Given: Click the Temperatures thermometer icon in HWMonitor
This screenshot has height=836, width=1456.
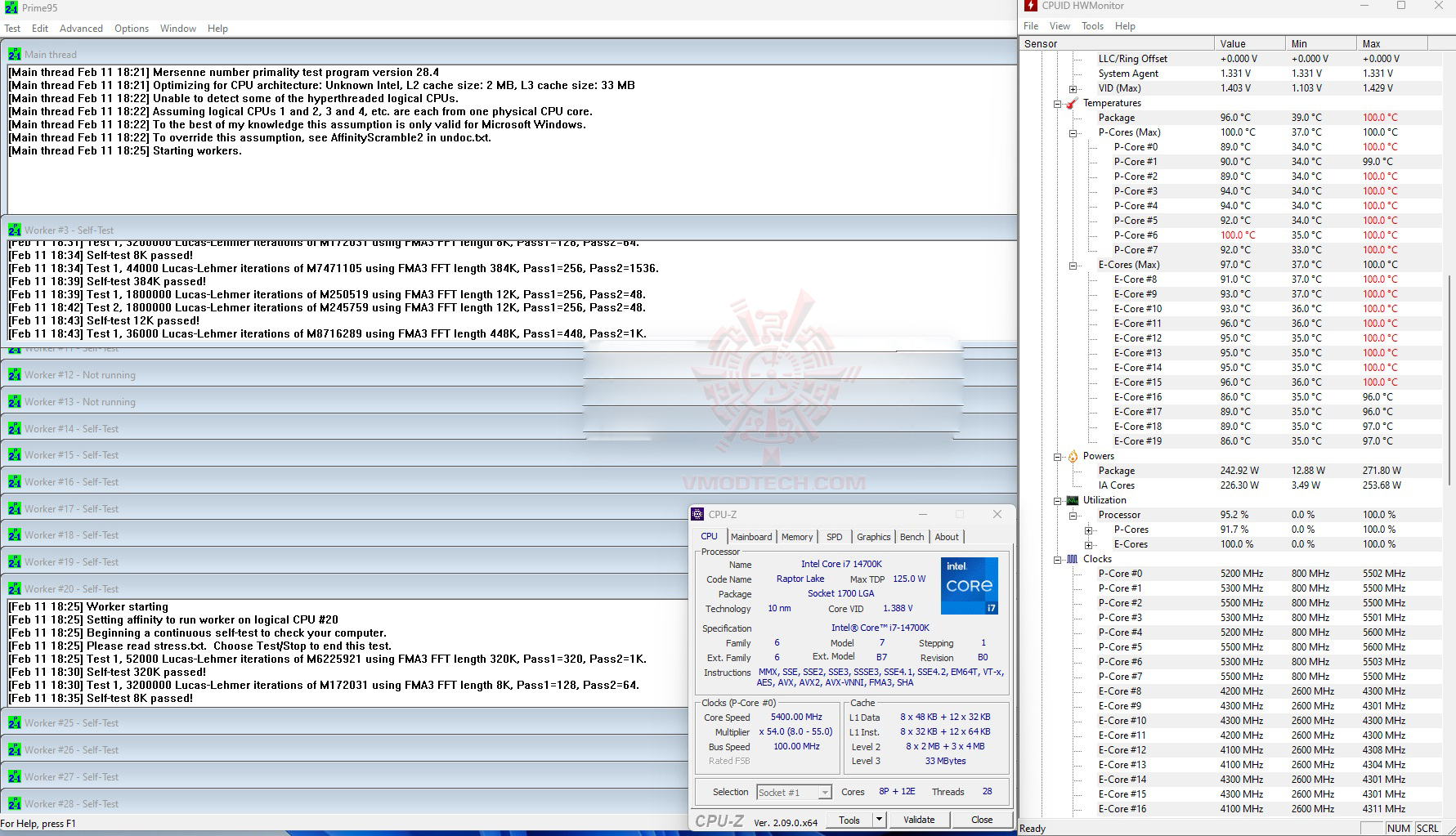Looking at the screenshot, I should tap(1072, 103).
